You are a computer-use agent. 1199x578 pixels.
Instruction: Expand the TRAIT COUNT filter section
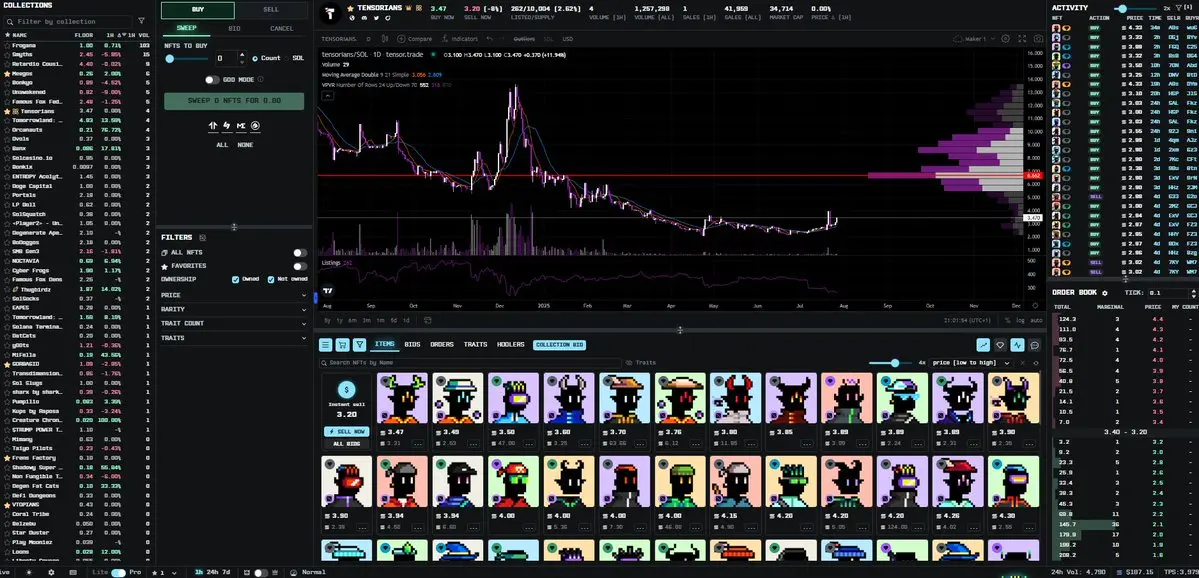[233, 323]
